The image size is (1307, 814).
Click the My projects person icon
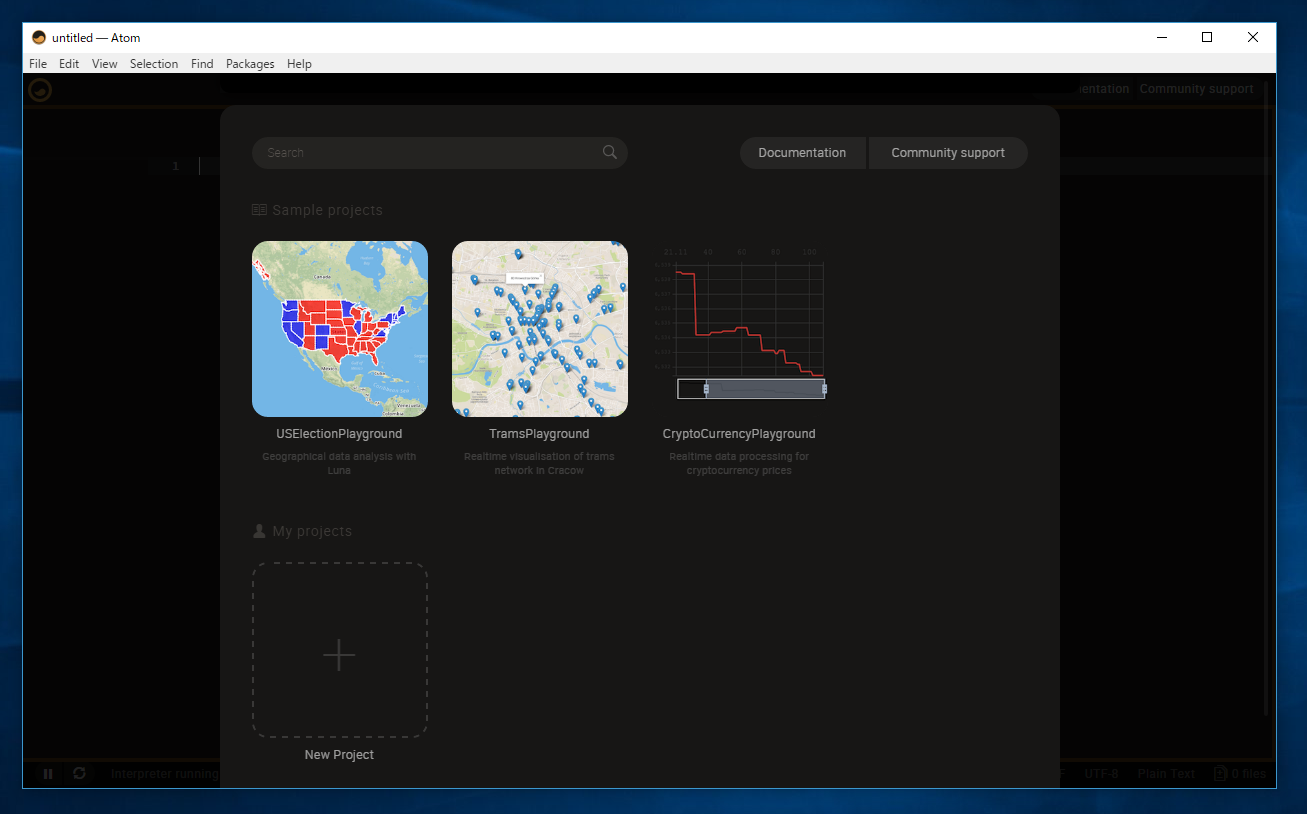coord(259,530)
